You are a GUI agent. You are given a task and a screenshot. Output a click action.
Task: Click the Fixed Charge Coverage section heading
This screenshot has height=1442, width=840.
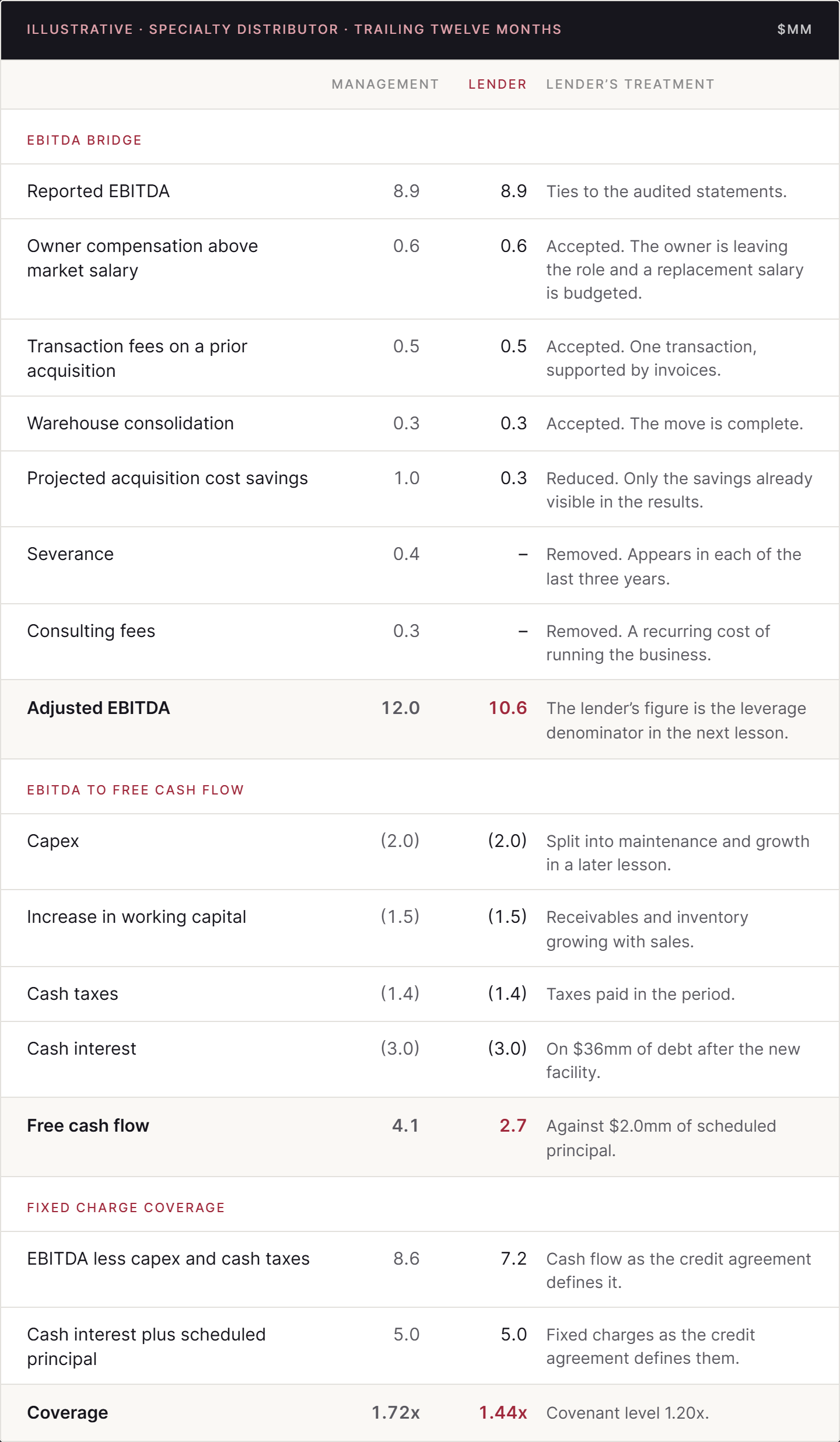(126, 1208)
